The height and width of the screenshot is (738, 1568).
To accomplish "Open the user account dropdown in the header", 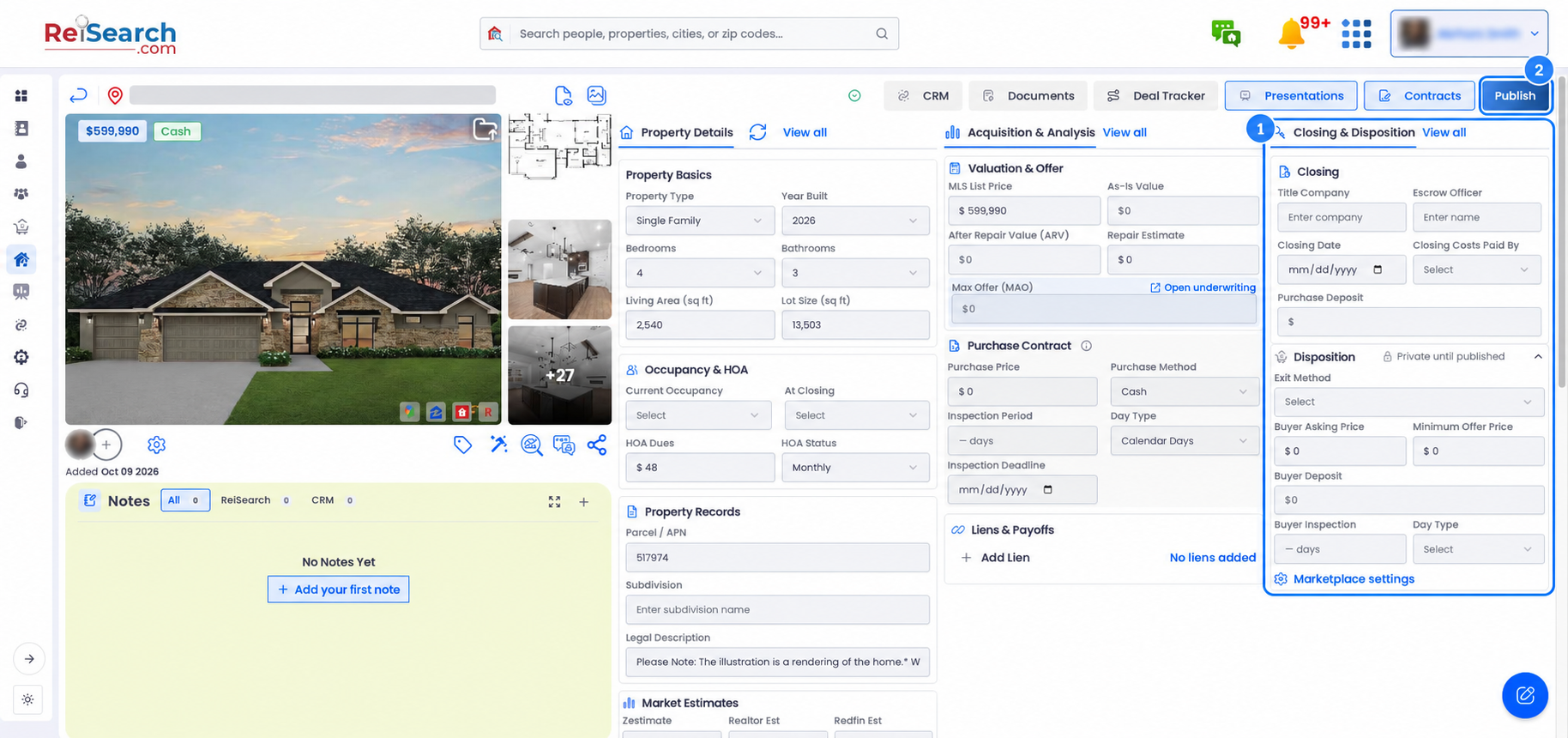I will [1468, 33].
